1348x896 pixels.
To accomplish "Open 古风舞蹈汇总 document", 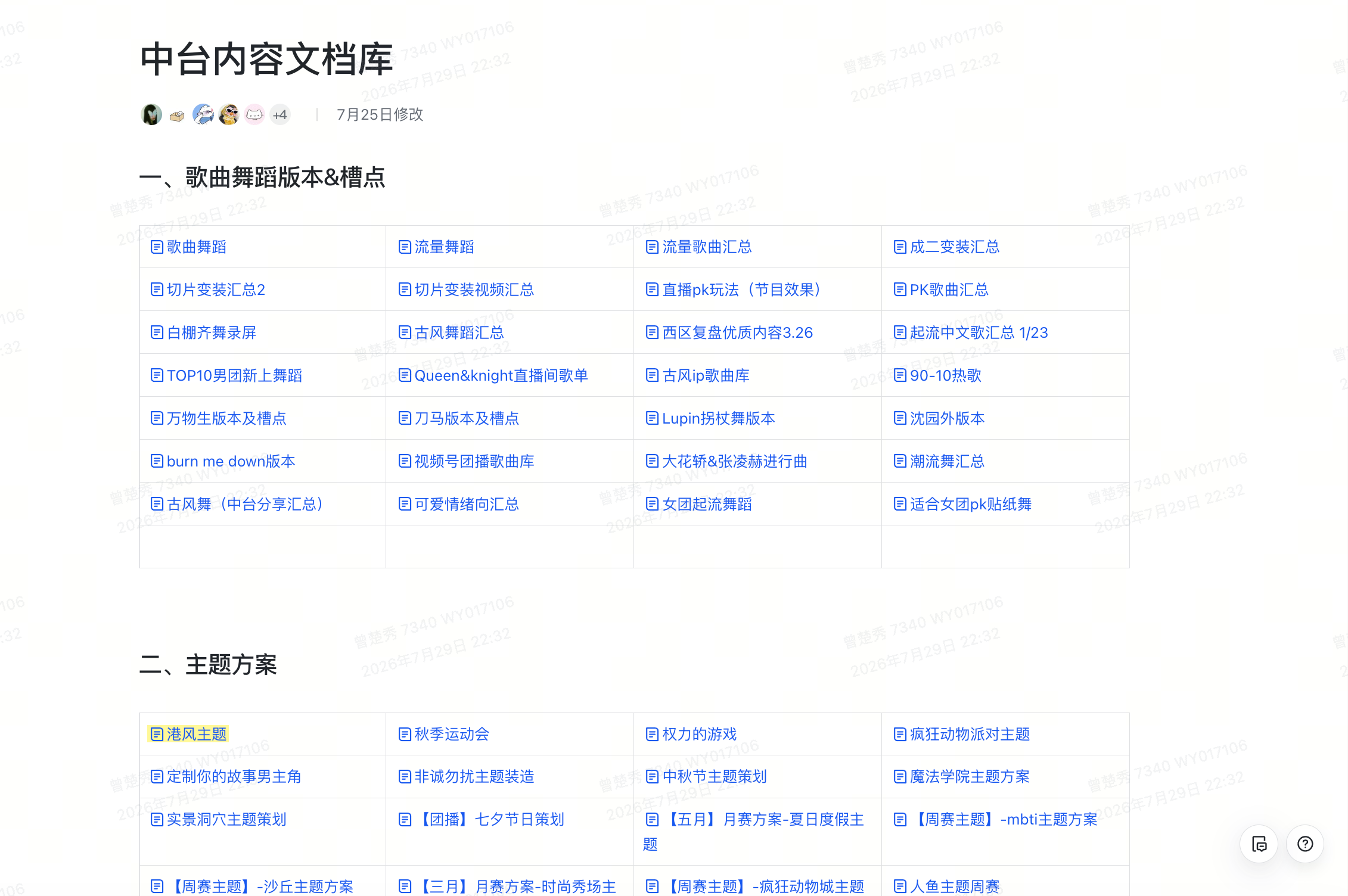I will [x=451, y=332].
